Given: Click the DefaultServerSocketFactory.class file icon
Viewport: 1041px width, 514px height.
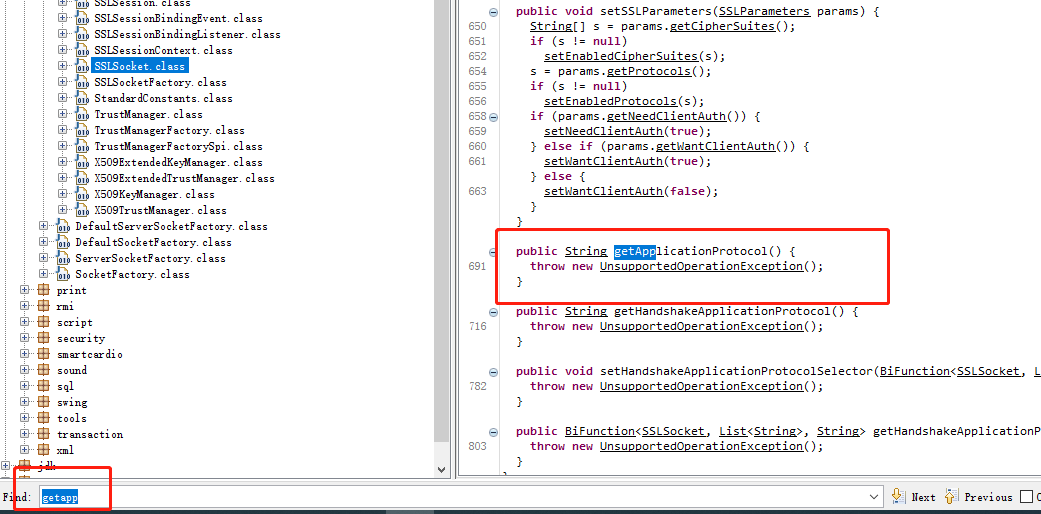Looking at the screenshot, I should (63, 226).
